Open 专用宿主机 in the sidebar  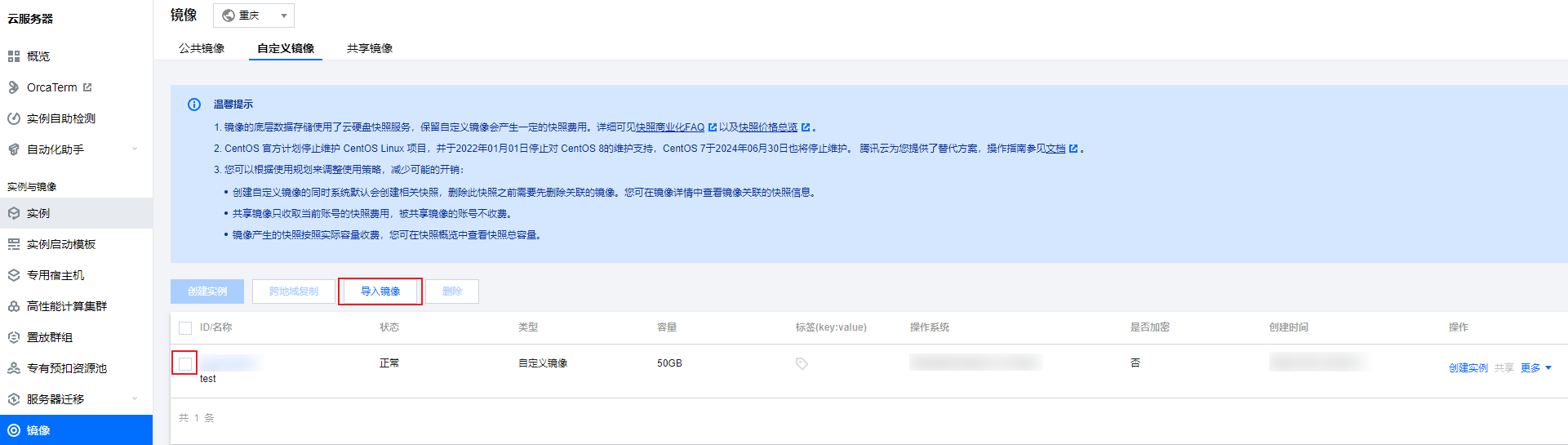(76, 275)
